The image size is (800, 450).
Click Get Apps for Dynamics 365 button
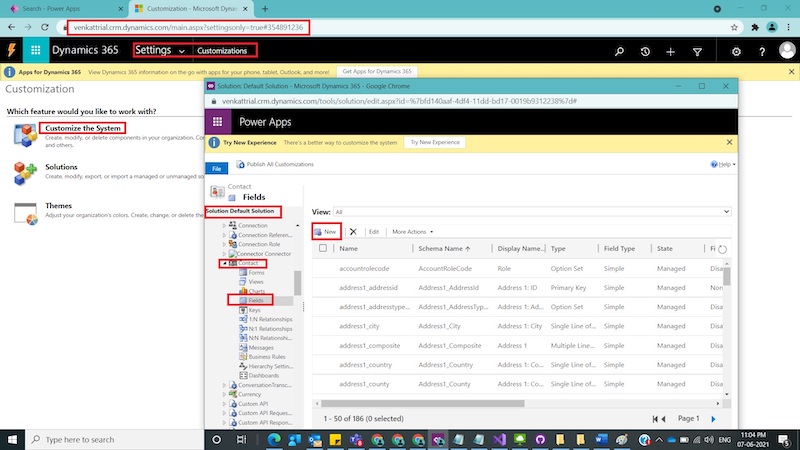point(377,71)
